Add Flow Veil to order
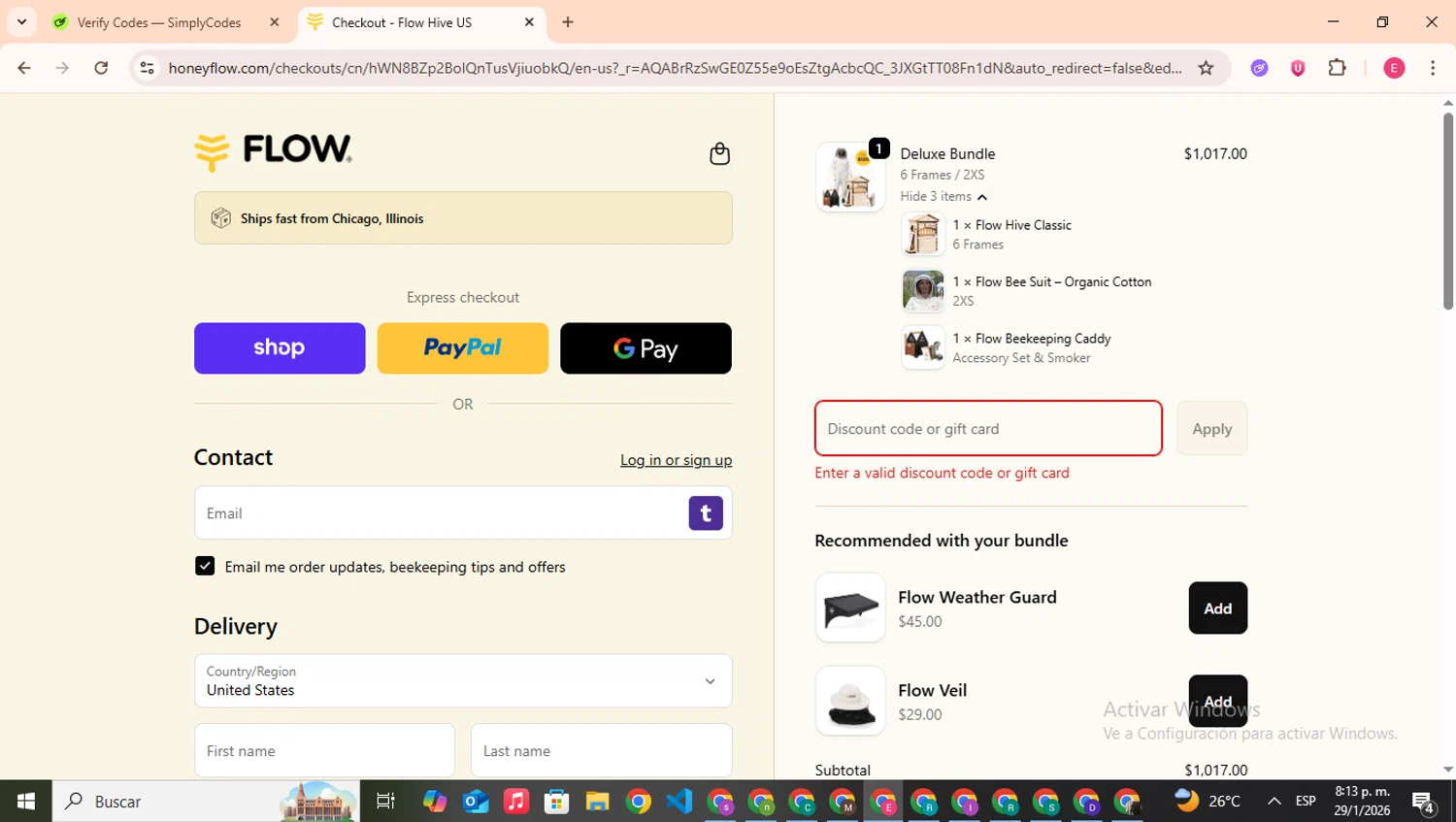This screenshot has height=822, width=1456. (1218, 701)
